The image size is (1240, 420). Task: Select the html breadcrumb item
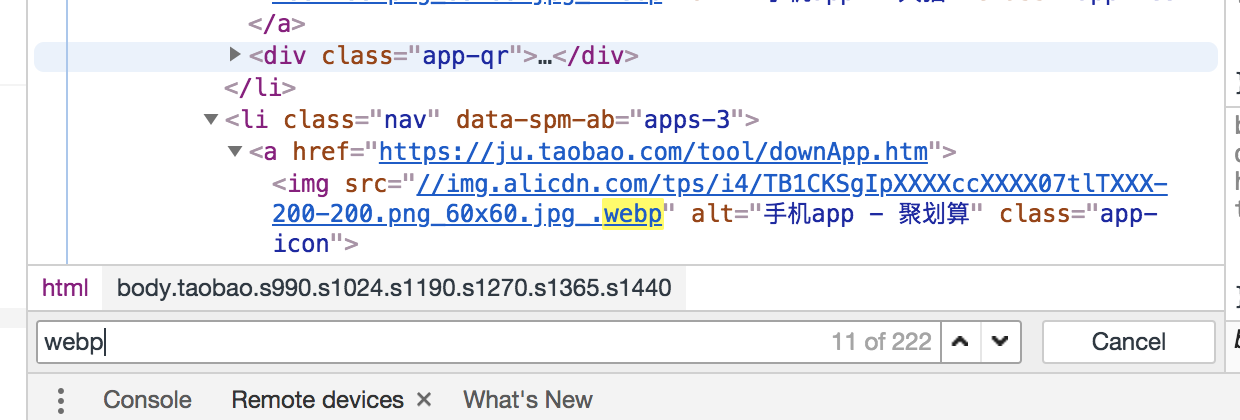[x=65, y=288]
